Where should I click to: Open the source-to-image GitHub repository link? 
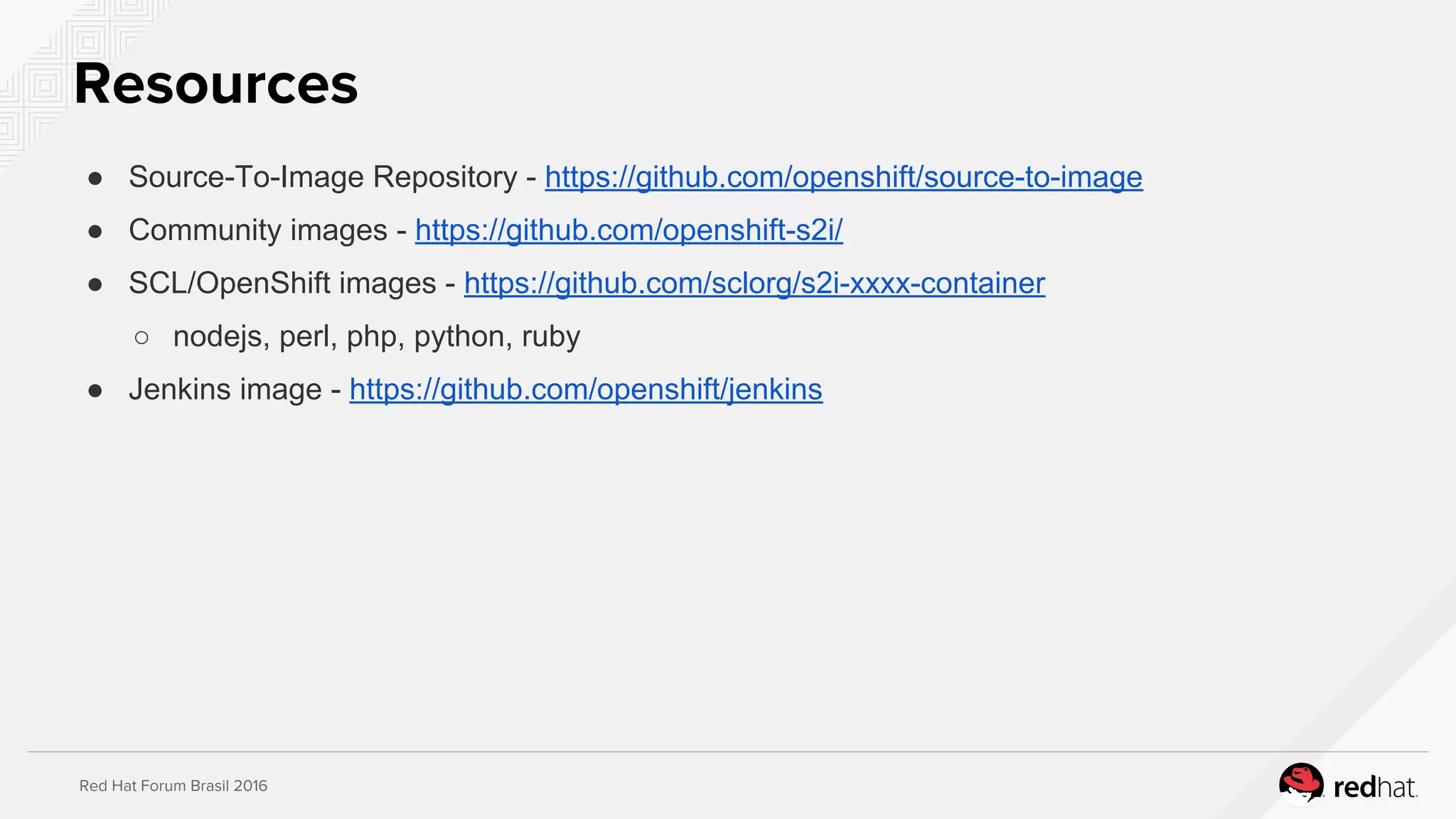(843, 177)
